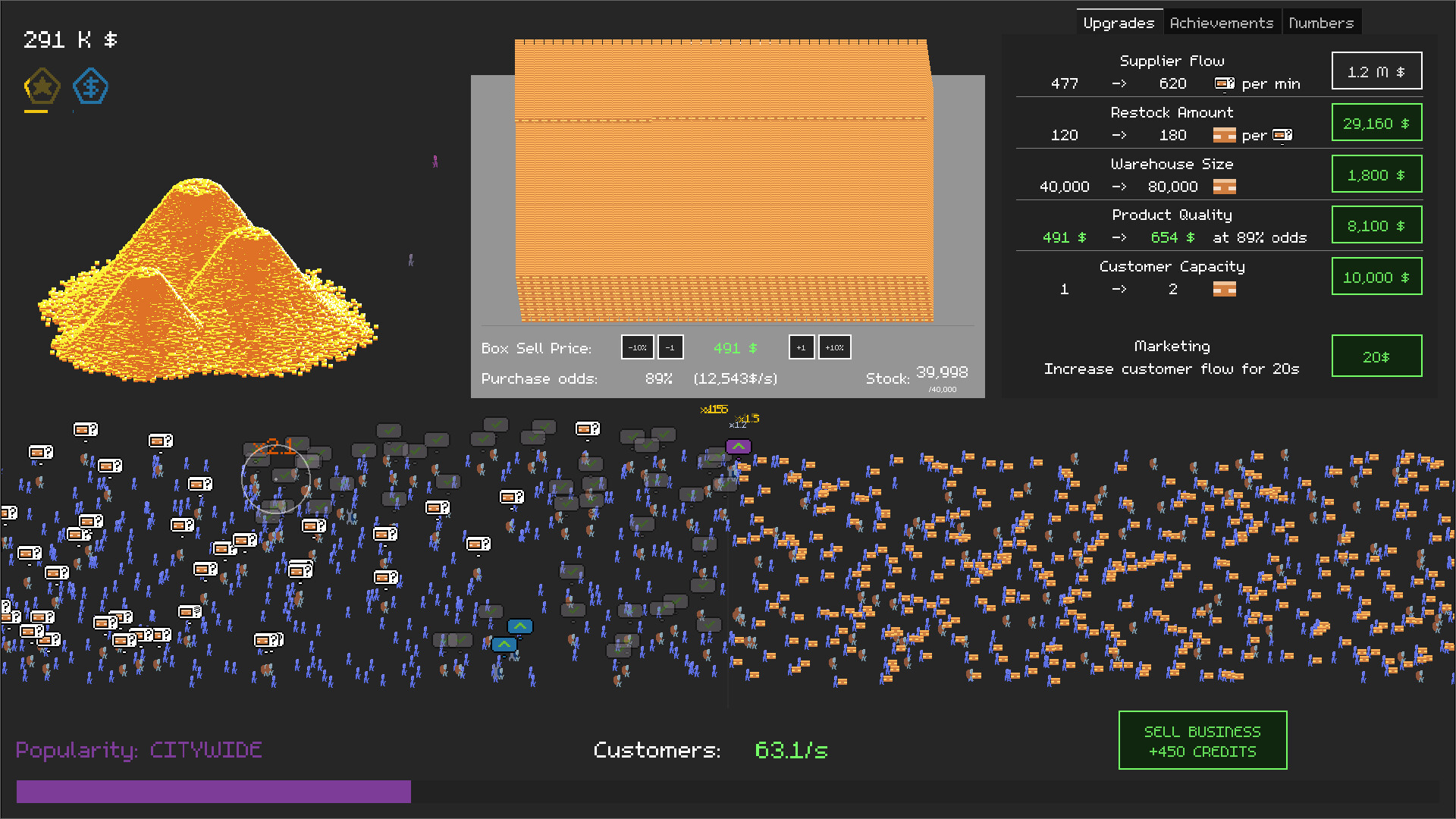The image size is (1456, 819).
Task: Select the Upgrades tab
Action: click(1119, 22)
